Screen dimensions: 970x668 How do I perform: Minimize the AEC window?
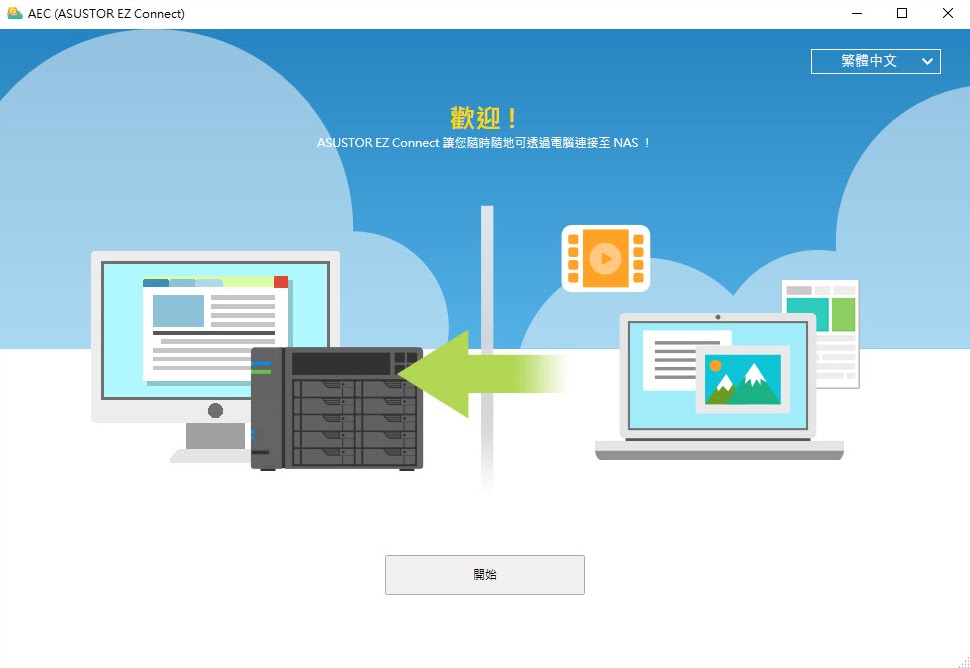coord(857,14)
